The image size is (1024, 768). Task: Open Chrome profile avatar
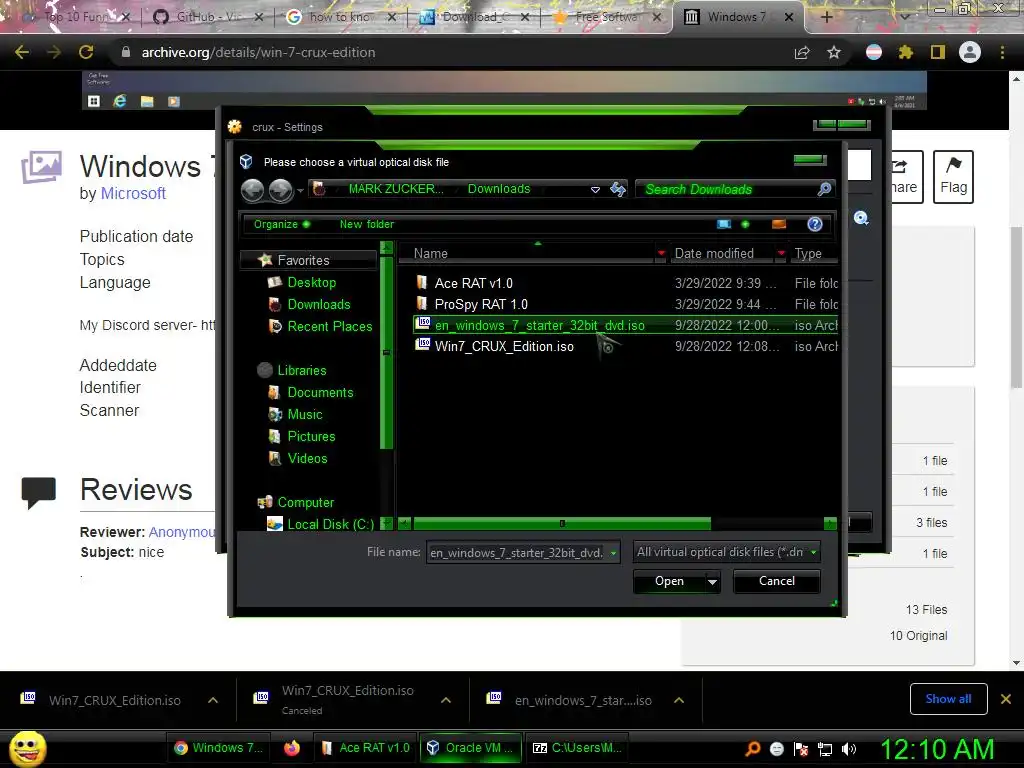970,52
